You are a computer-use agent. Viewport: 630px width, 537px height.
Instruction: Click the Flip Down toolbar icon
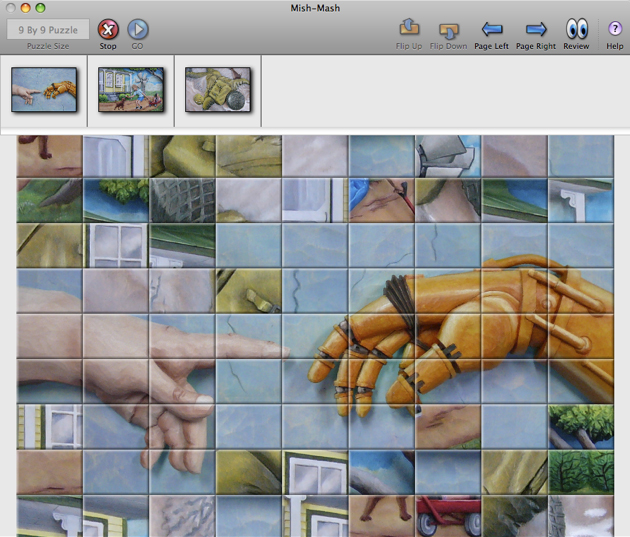click(448, 29)
